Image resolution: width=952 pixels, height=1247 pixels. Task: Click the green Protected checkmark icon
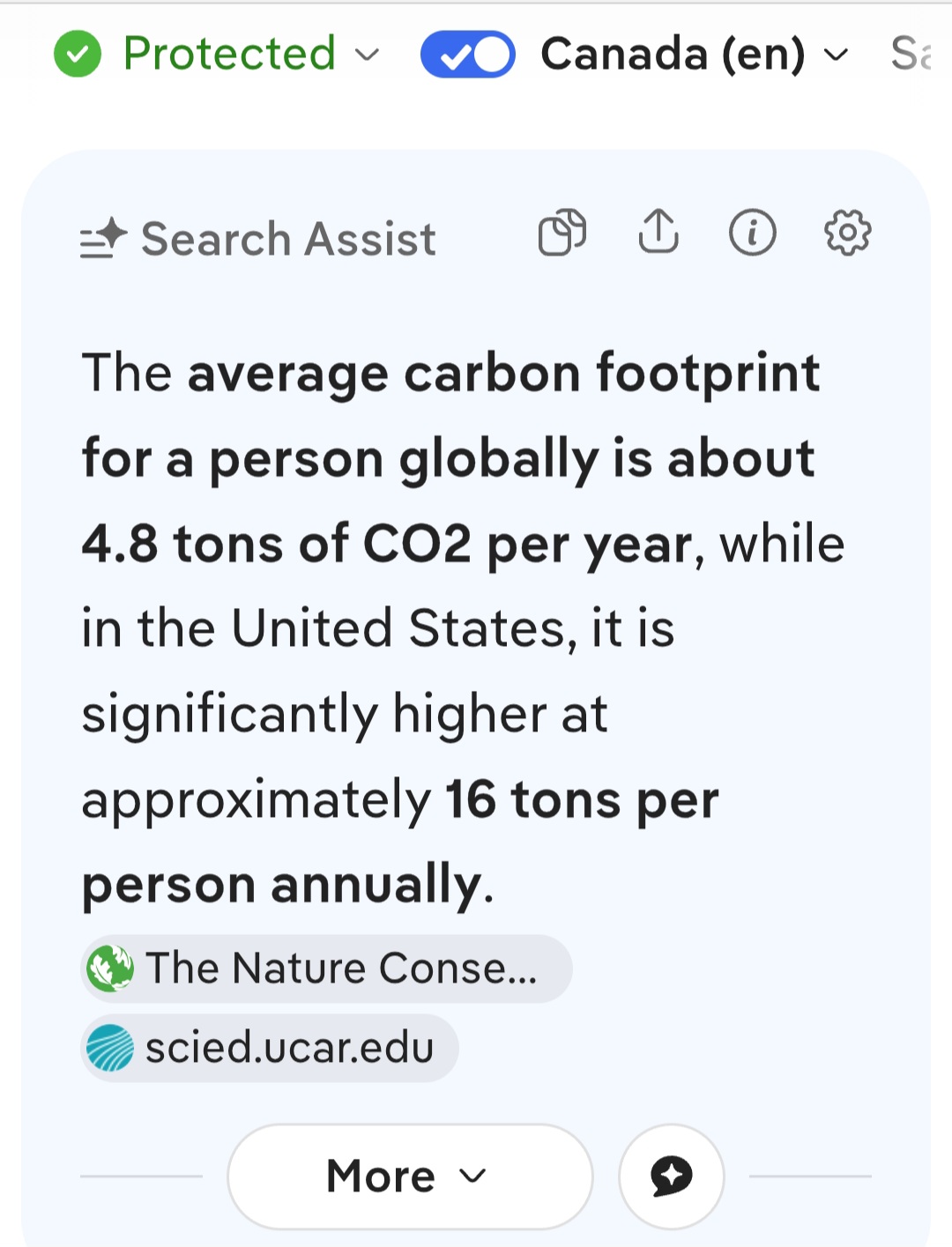tap(78, 54)
